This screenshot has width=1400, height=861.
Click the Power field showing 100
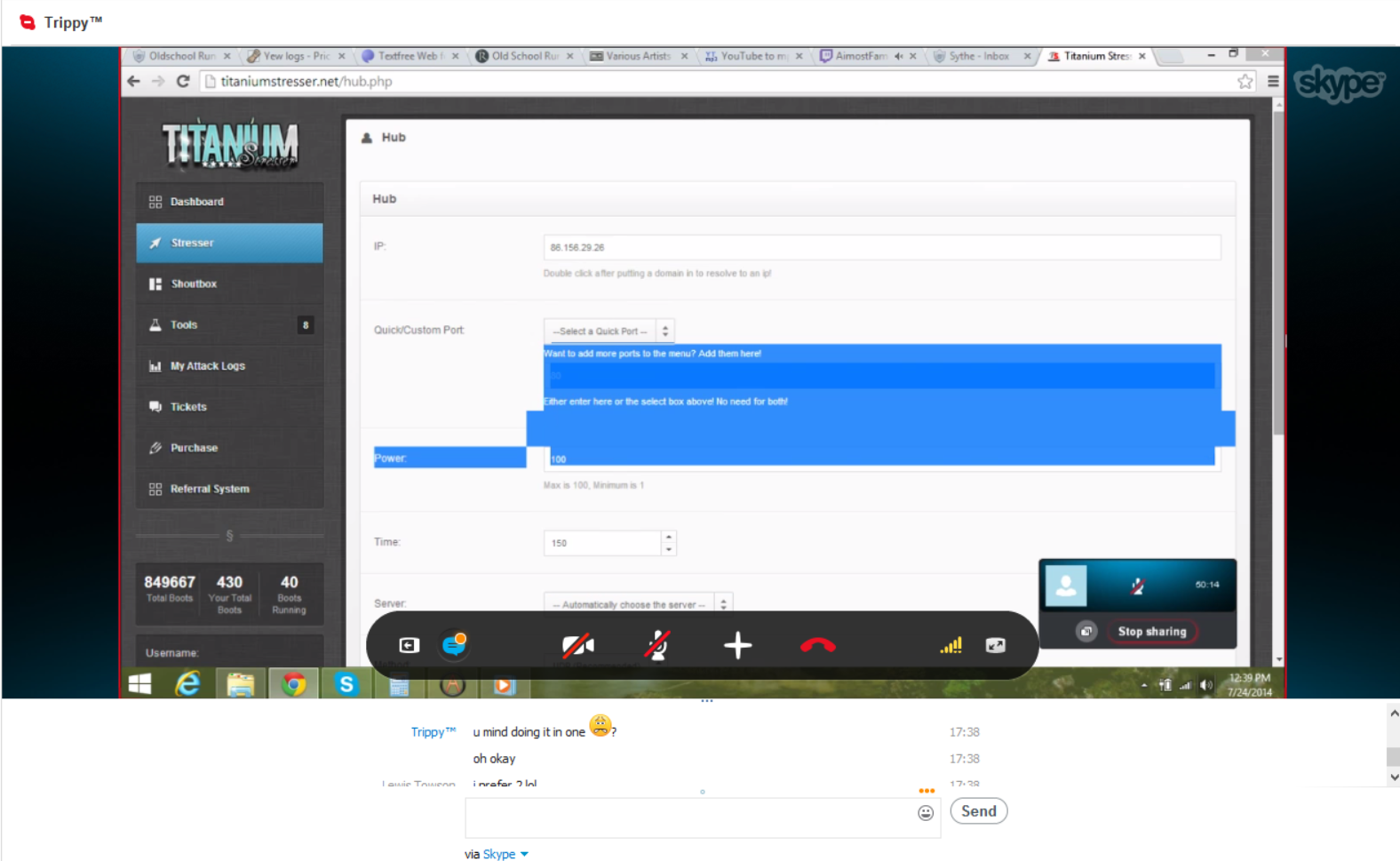(x=881, y=458)
